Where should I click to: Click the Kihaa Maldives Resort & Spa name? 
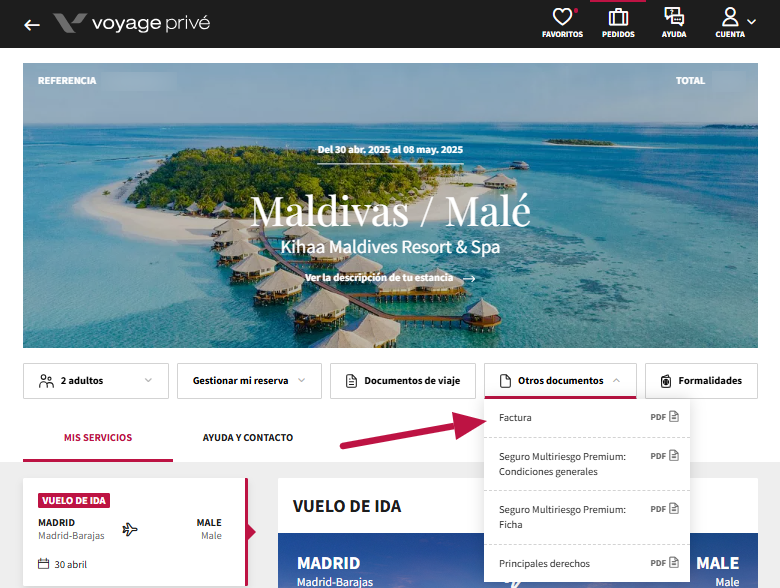(390, 247)
